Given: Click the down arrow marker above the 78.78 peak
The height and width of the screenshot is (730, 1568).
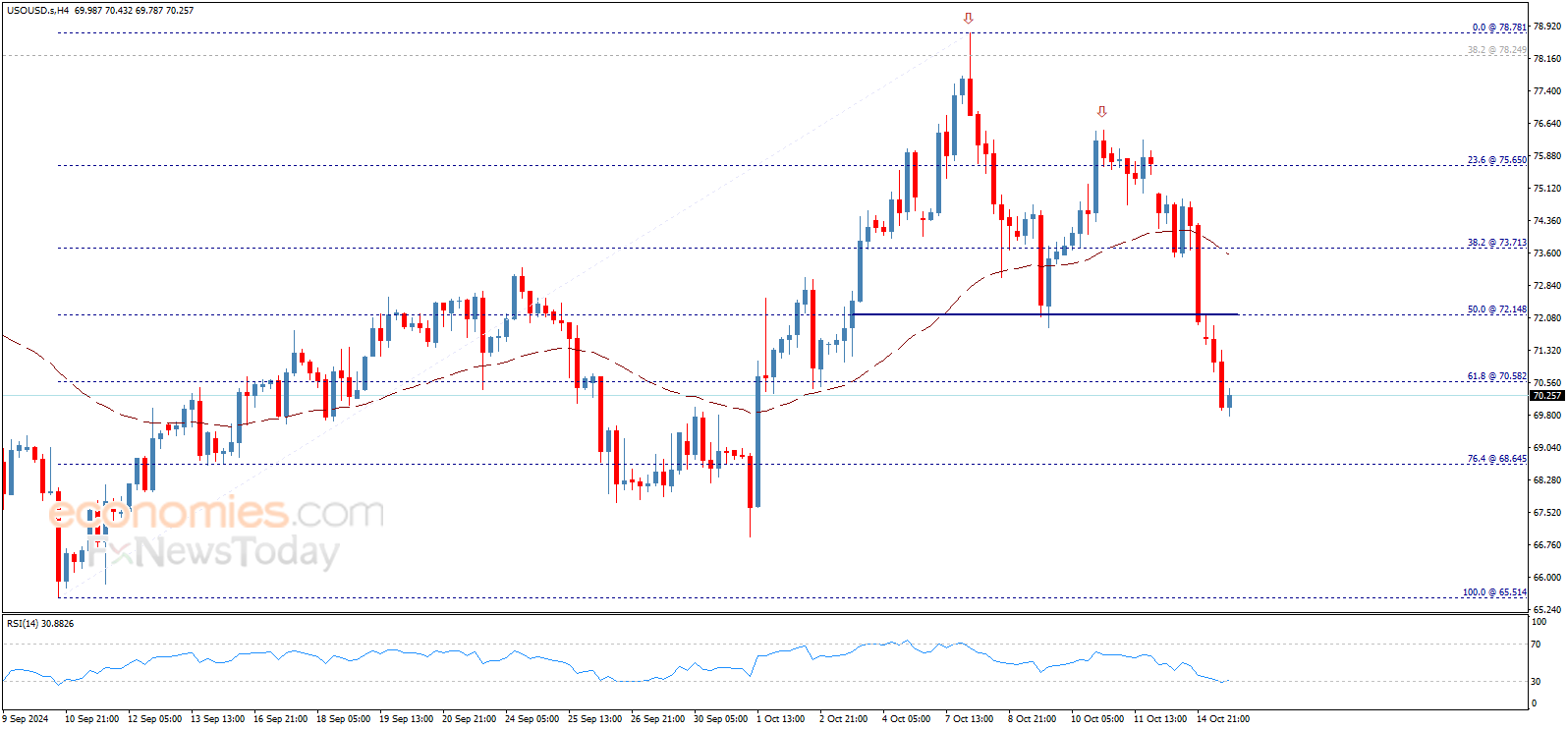Looking at the screenshot, I should 969,19.
